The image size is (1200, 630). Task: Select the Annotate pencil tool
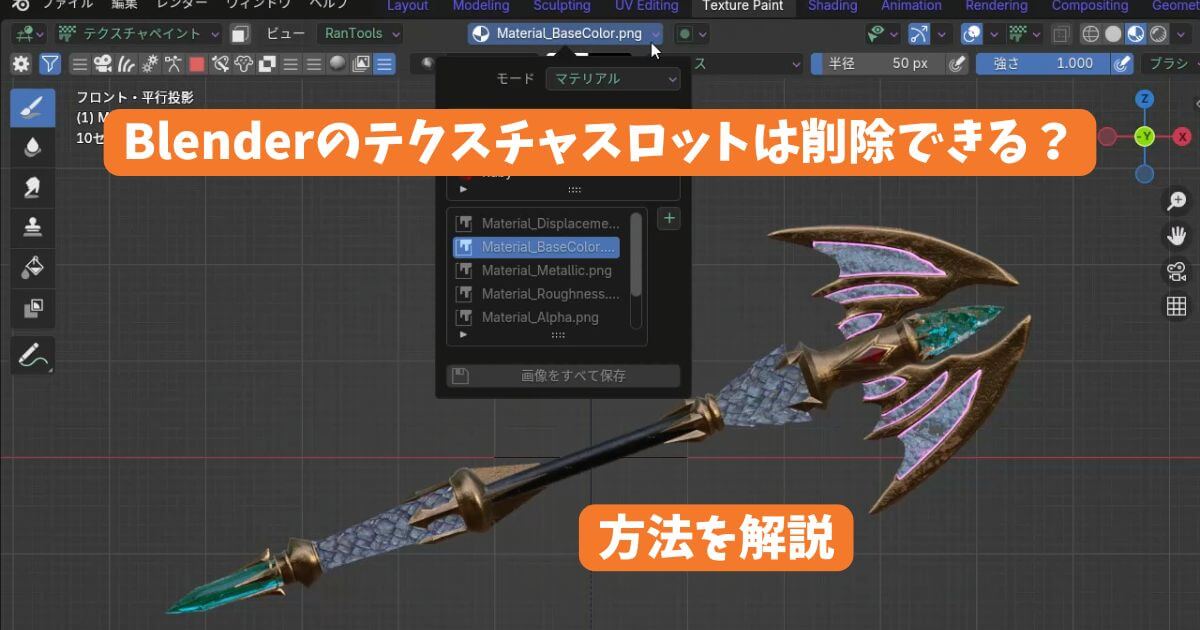33,355
